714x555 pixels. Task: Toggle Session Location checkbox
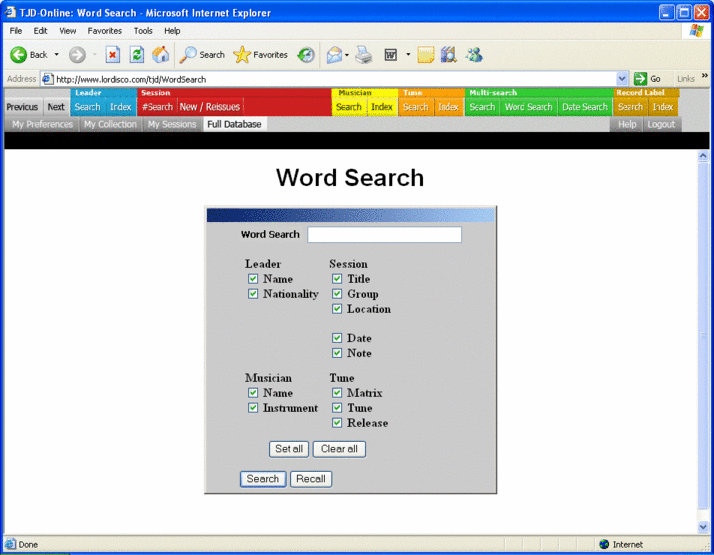(x=337, y=309)
